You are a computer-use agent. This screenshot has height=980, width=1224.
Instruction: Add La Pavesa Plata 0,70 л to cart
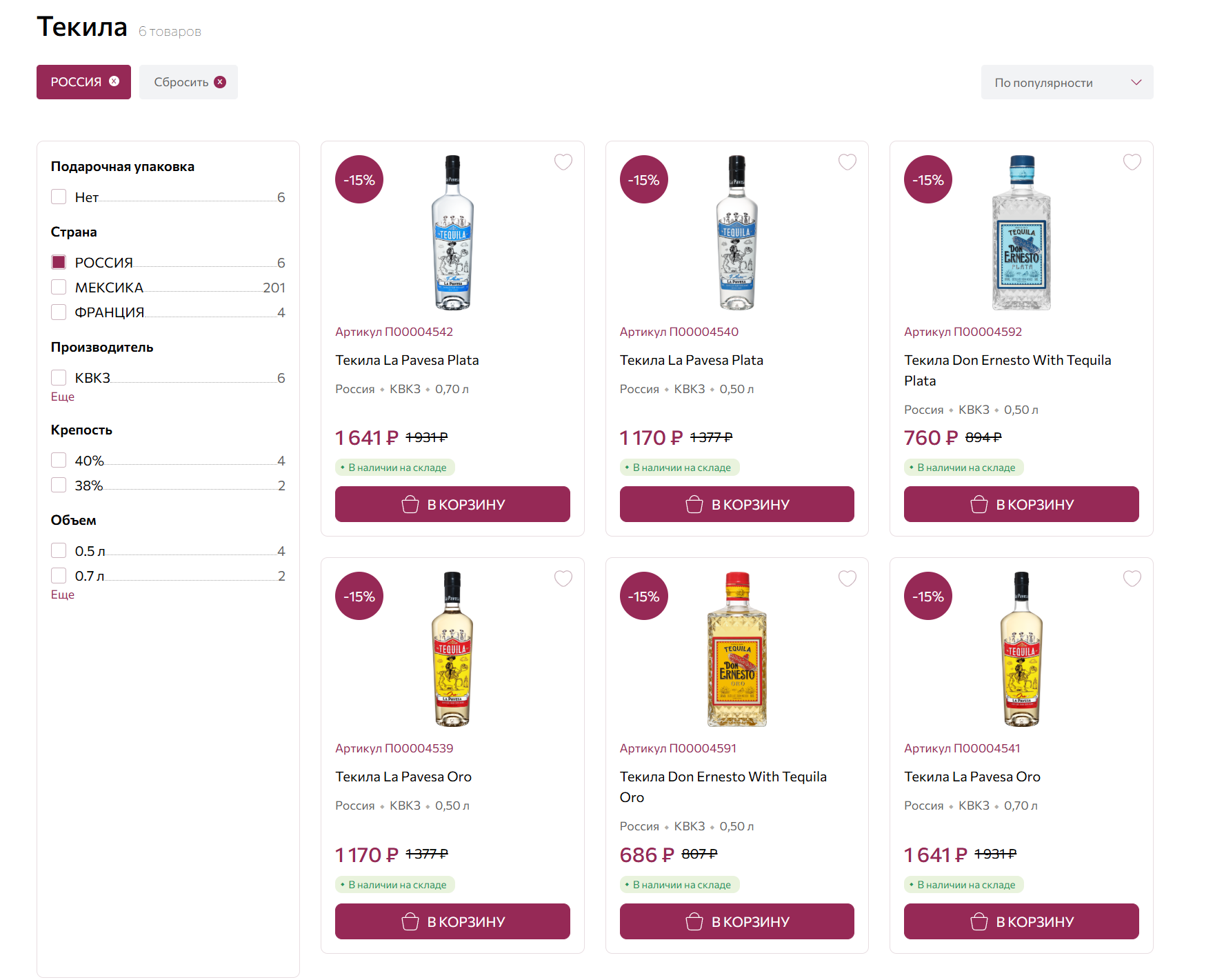pyautogui.click(x=452, y=504)
